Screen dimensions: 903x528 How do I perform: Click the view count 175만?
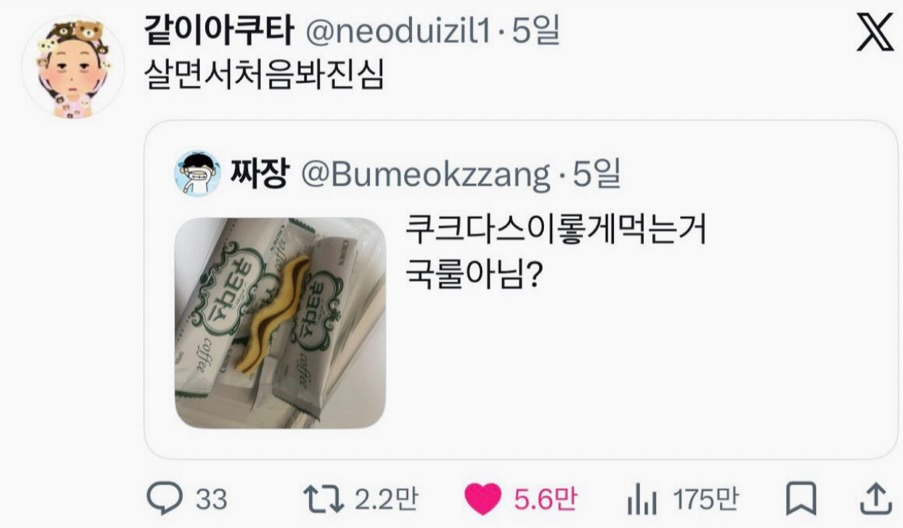click(705, 499)
